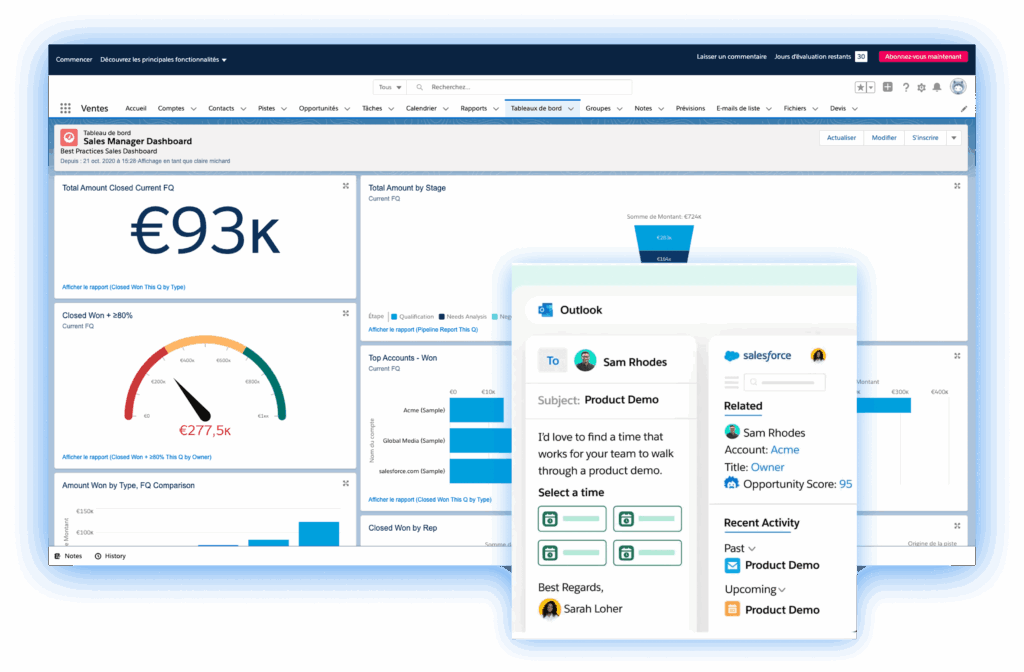Show notifications via the bell icon
Image resolution: width=1024 pixels, height=672 pixels.
pyautogui.click(x=937, y=88)
